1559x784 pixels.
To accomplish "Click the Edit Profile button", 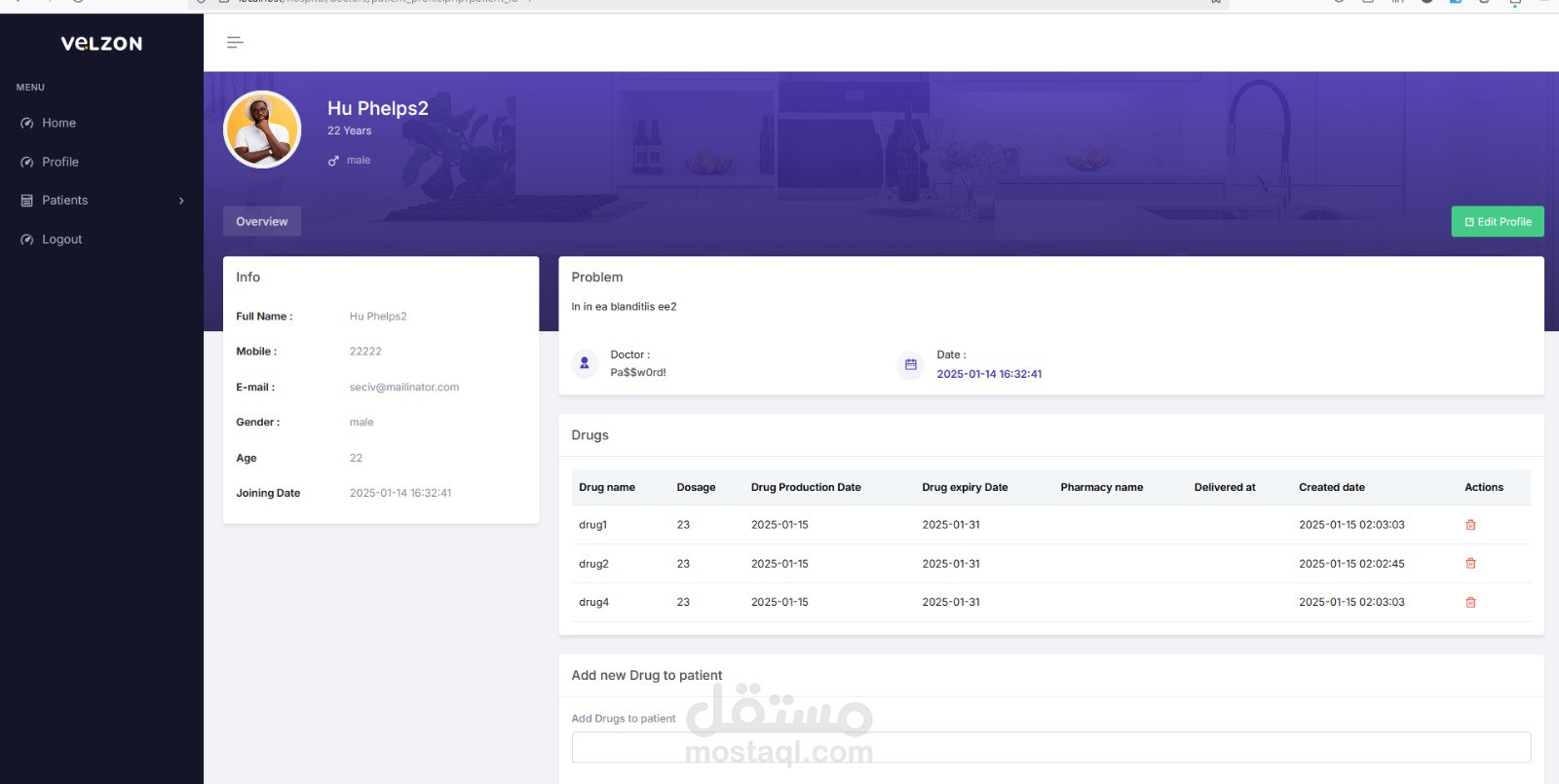I will click(1498, 221).
